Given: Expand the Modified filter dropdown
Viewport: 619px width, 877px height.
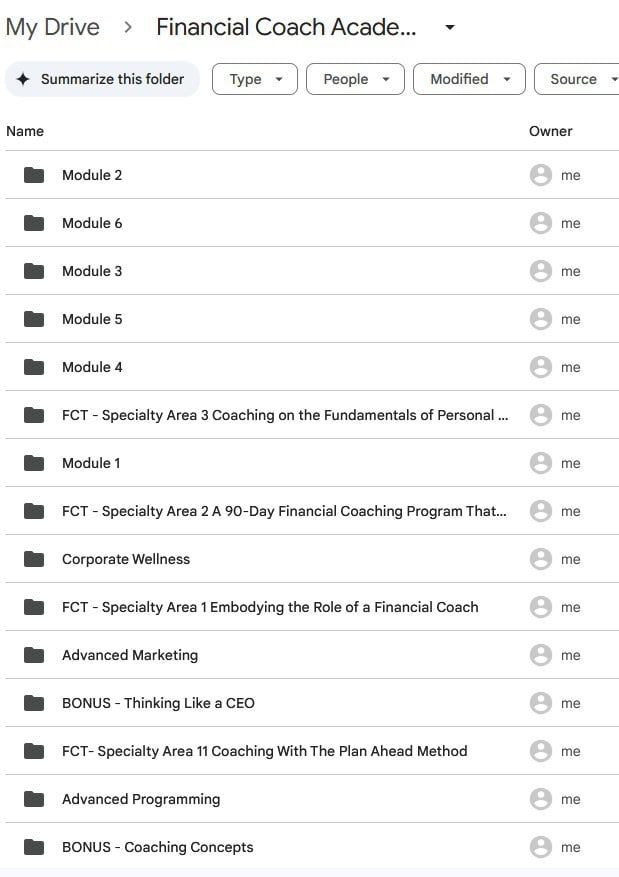Looking at the screenshot, I should 470,79.
